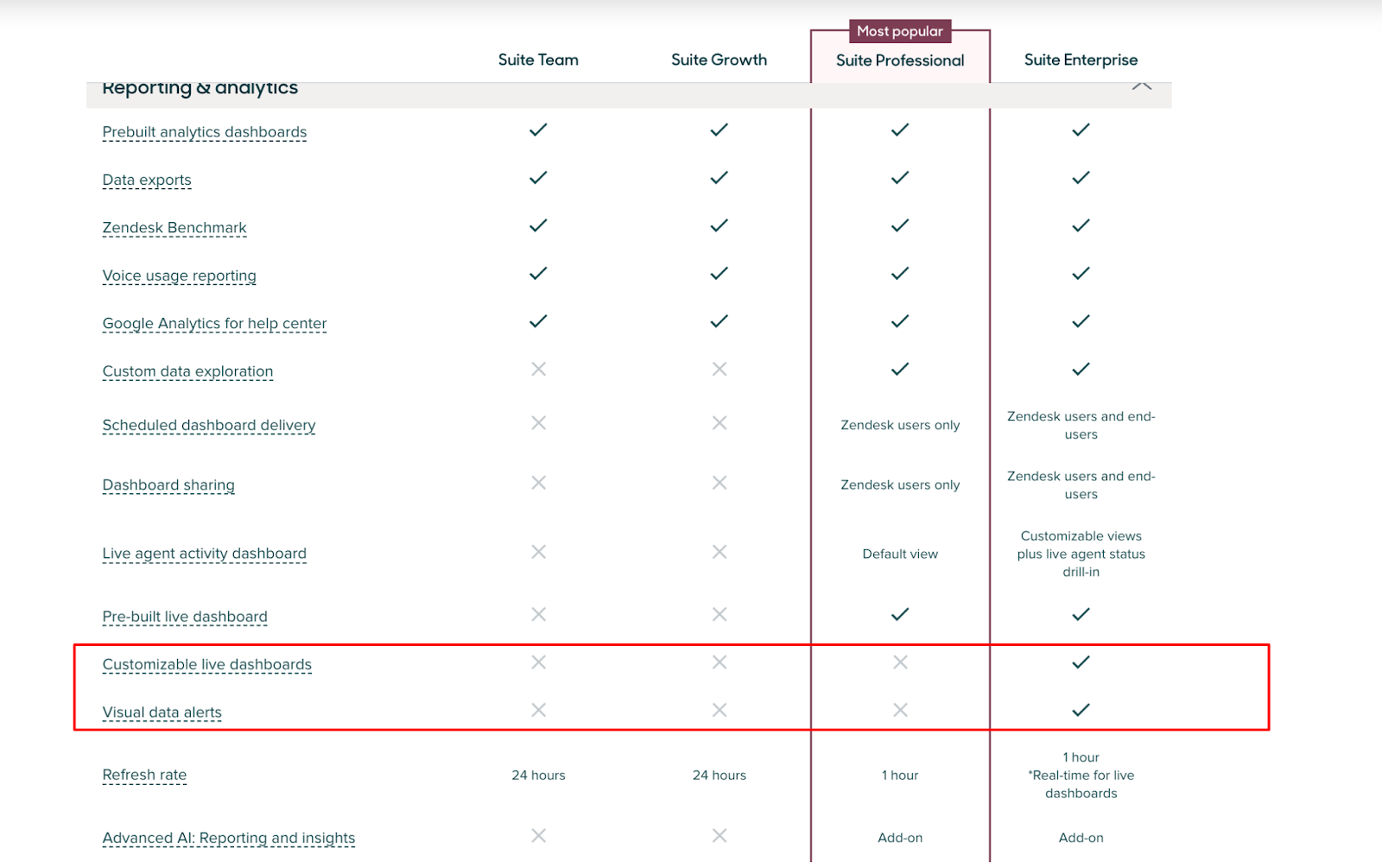Click the Data exports checkmark under Suite Team

click(x=537, y=178)
